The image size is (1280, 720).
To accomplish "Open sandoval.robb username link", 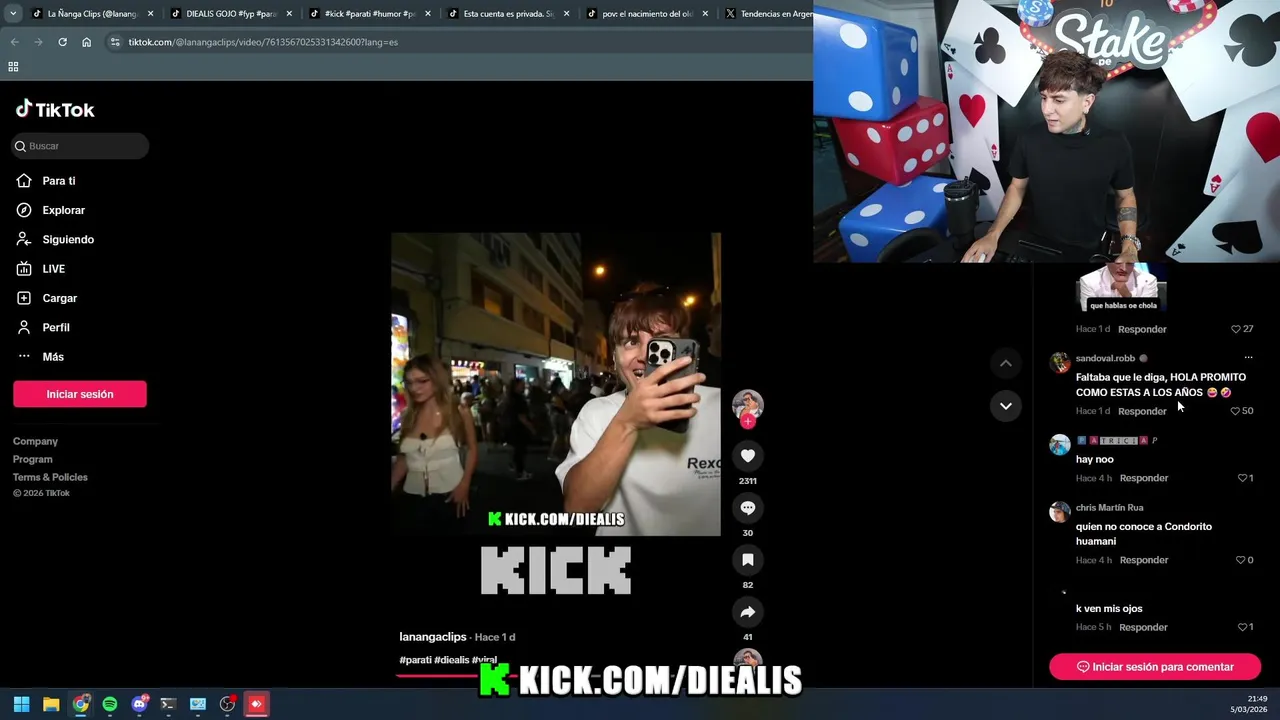I will (1105, 358).
